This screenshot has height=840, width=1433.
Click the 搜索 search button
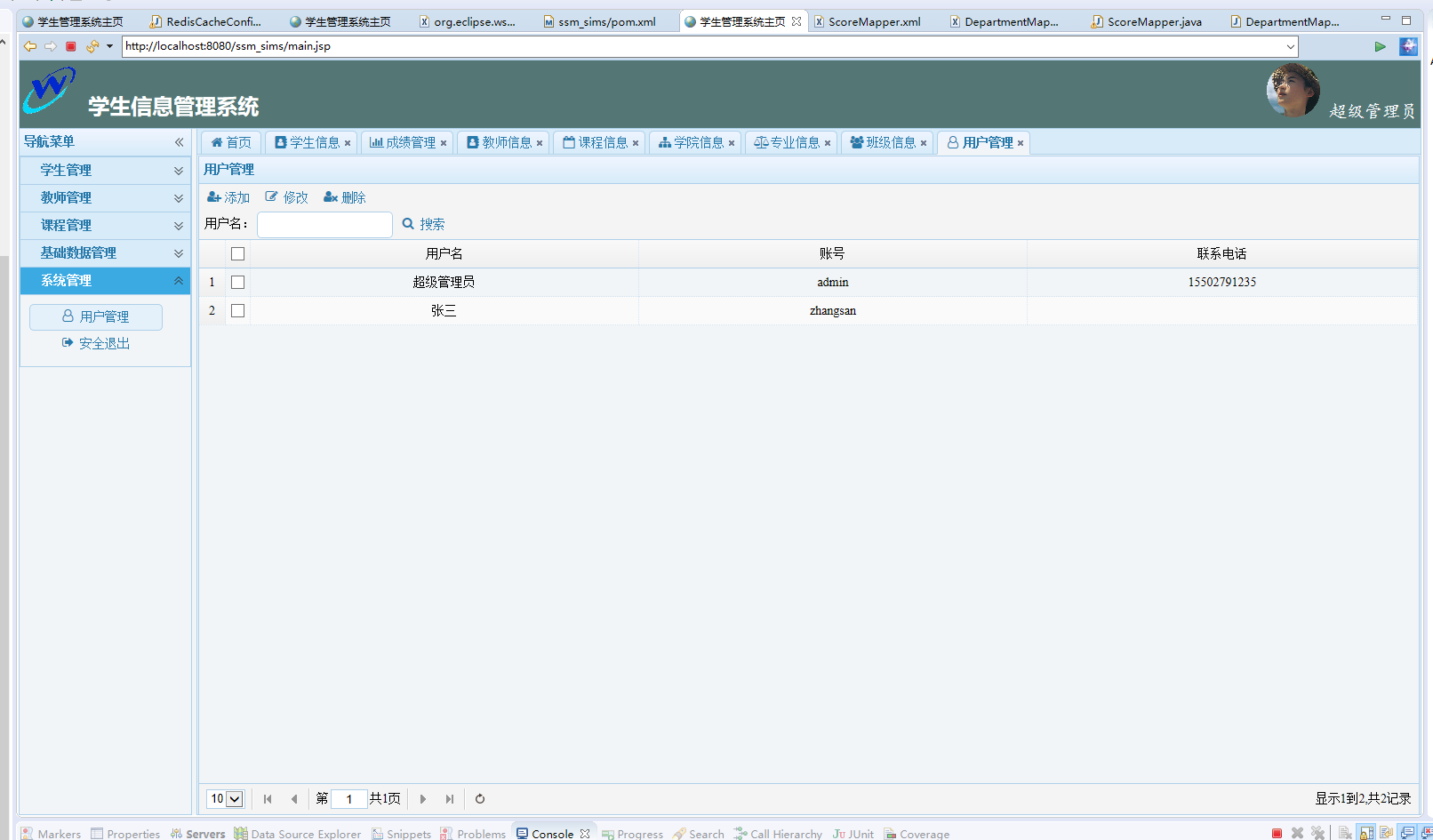tap(423, 224)
